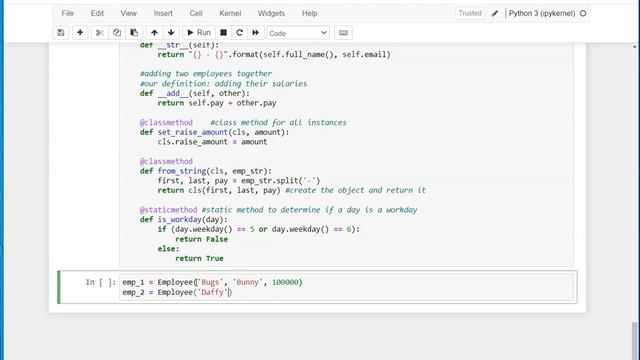Viewport: 640px width, 360px height.
Task: Click the Python 3 (ipykernel) kernel name
Action: 542,13
